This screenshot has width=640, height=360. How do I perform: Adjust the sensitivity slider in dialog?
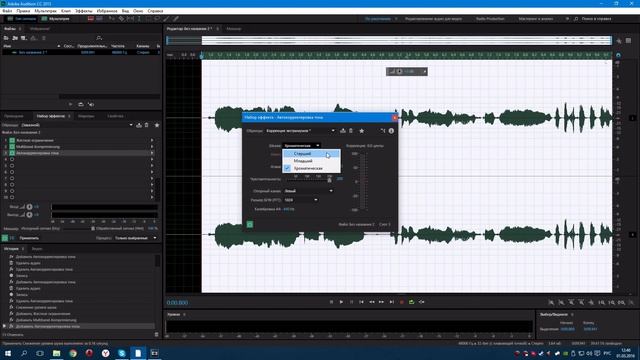click(329, 180)
